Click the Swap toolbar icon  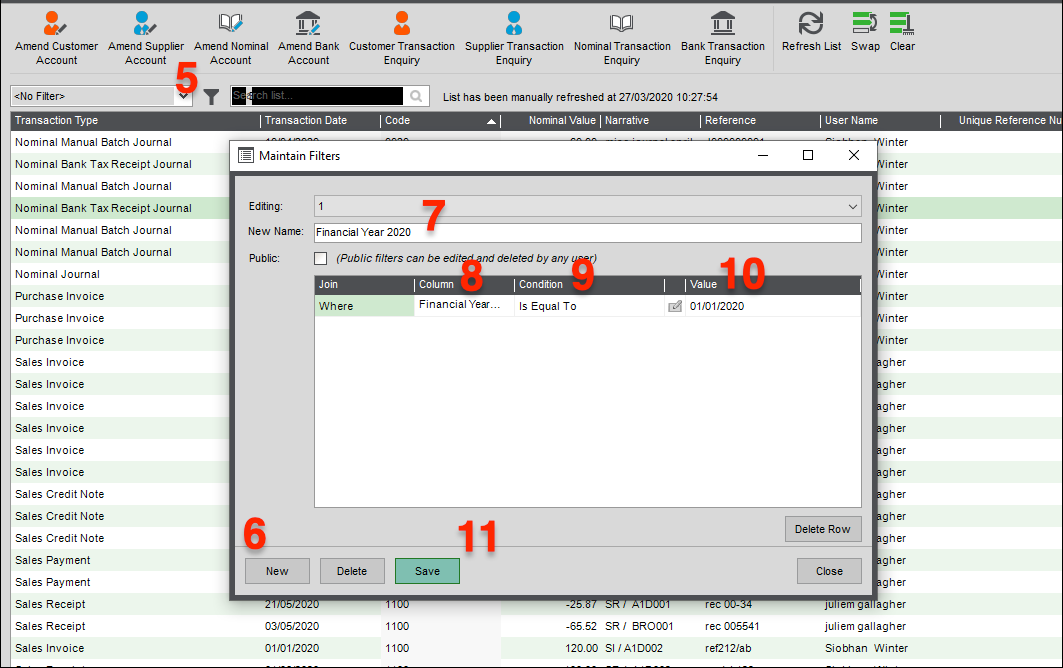tap(864, 30)
